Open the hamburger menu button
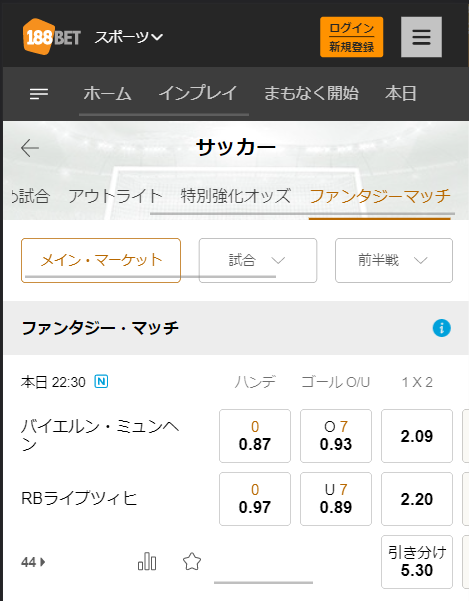469x601 pixels. pos(421,37)
